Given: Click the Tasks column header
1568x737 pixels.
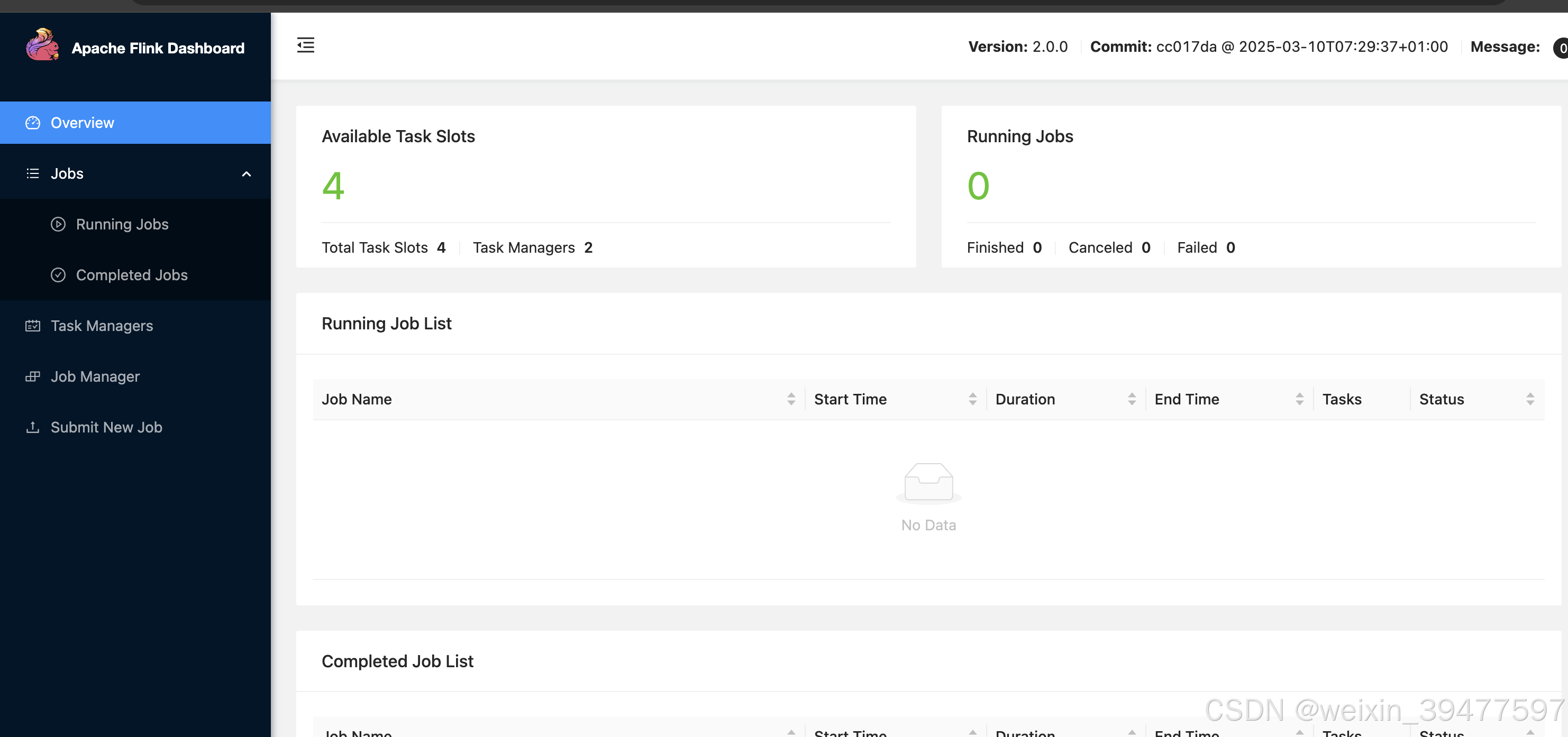Looking at the screenshot, I should pyautogui.click(x=1342, y=400).
